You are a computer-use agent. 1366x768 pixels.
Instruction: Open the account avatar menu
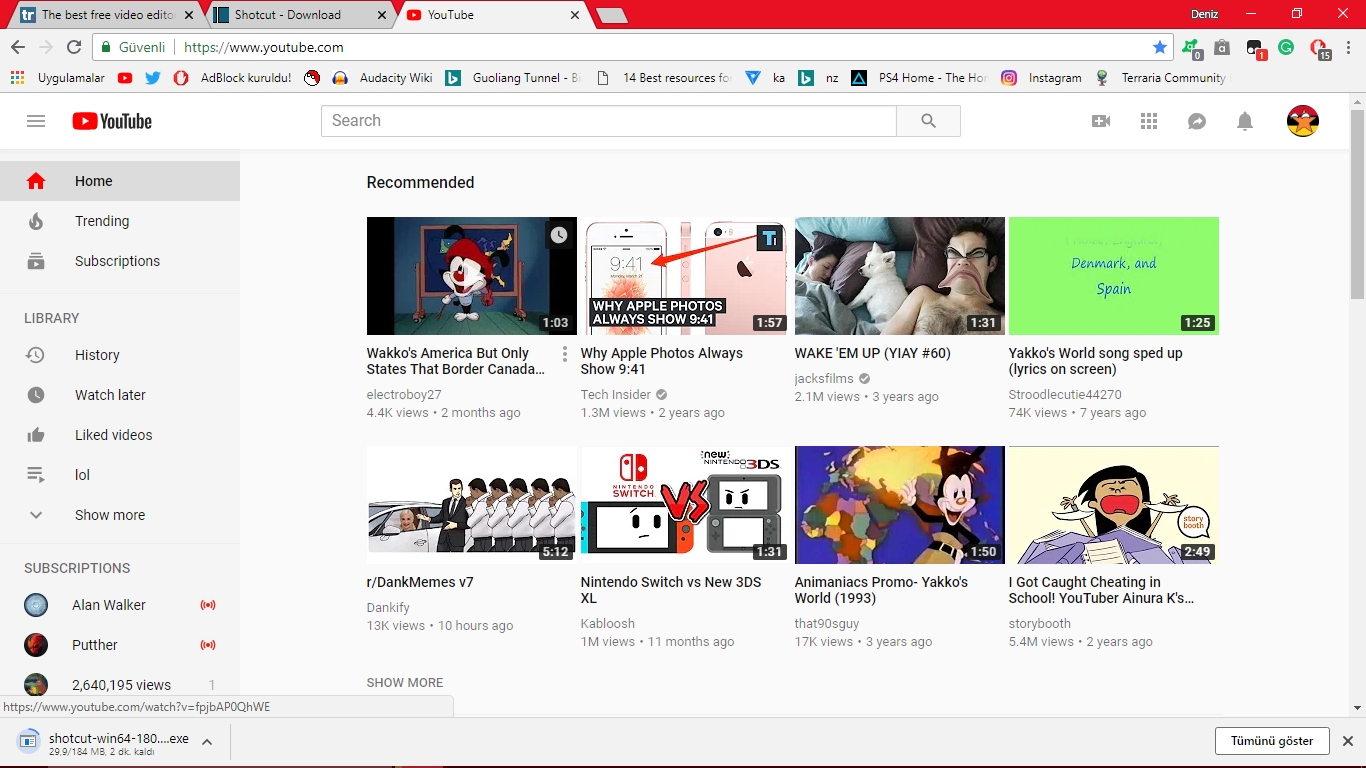click(x=1303, y=121)
